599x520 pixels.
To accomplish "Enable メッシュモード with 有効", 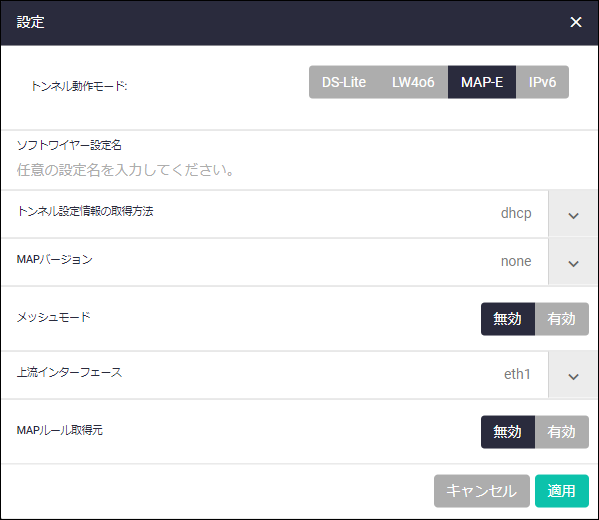I will (562, 319).
